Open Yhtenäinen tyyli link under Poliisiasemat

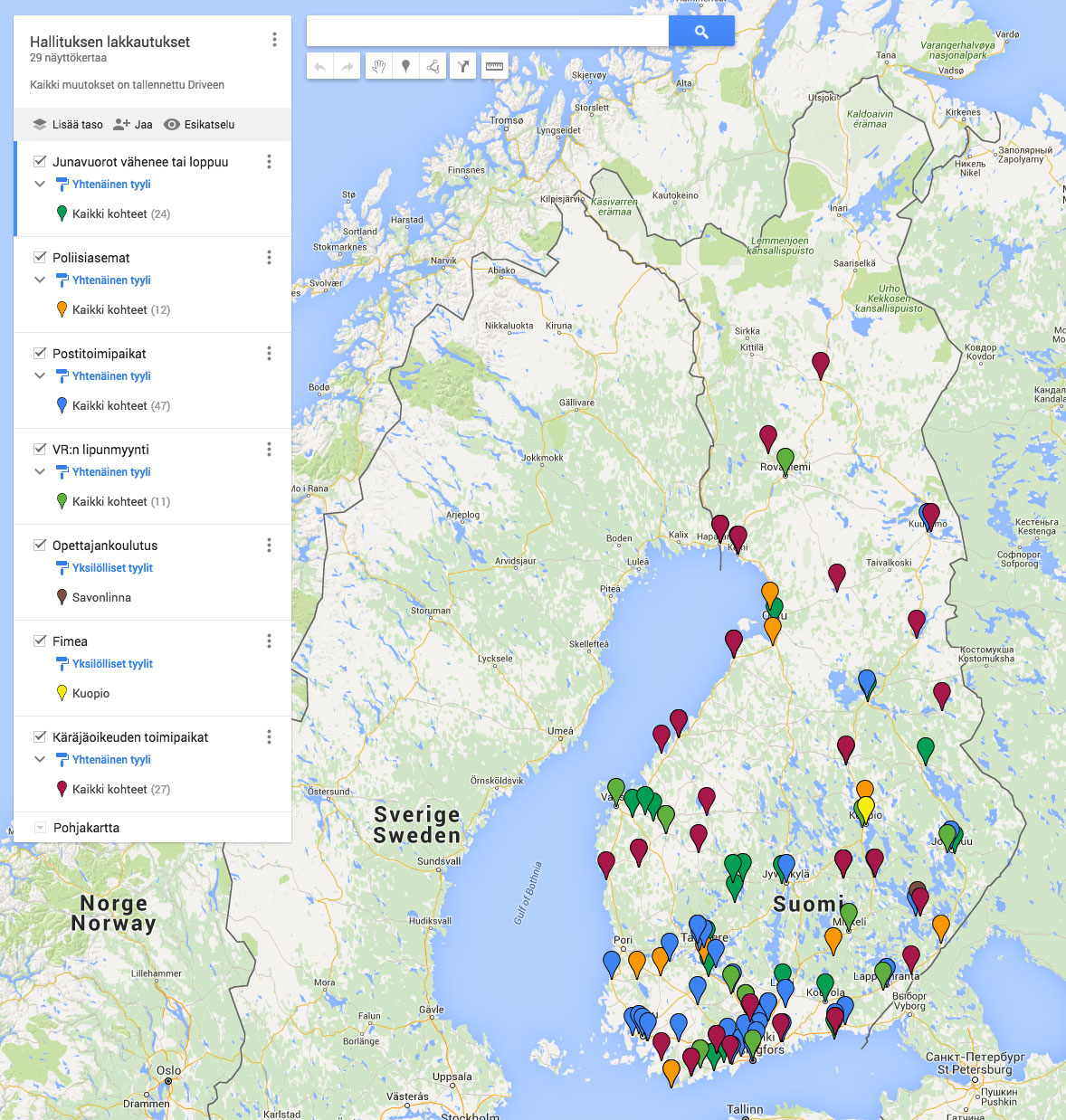click(111, 280)
